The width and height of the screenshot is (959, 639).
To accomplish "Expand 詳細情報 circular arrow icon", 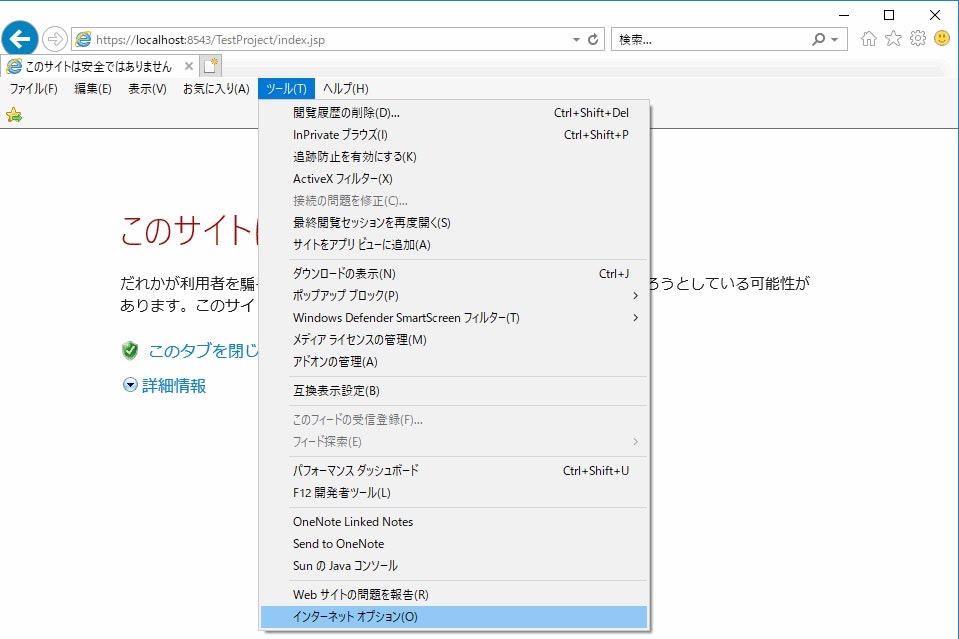I will [130, 385].
